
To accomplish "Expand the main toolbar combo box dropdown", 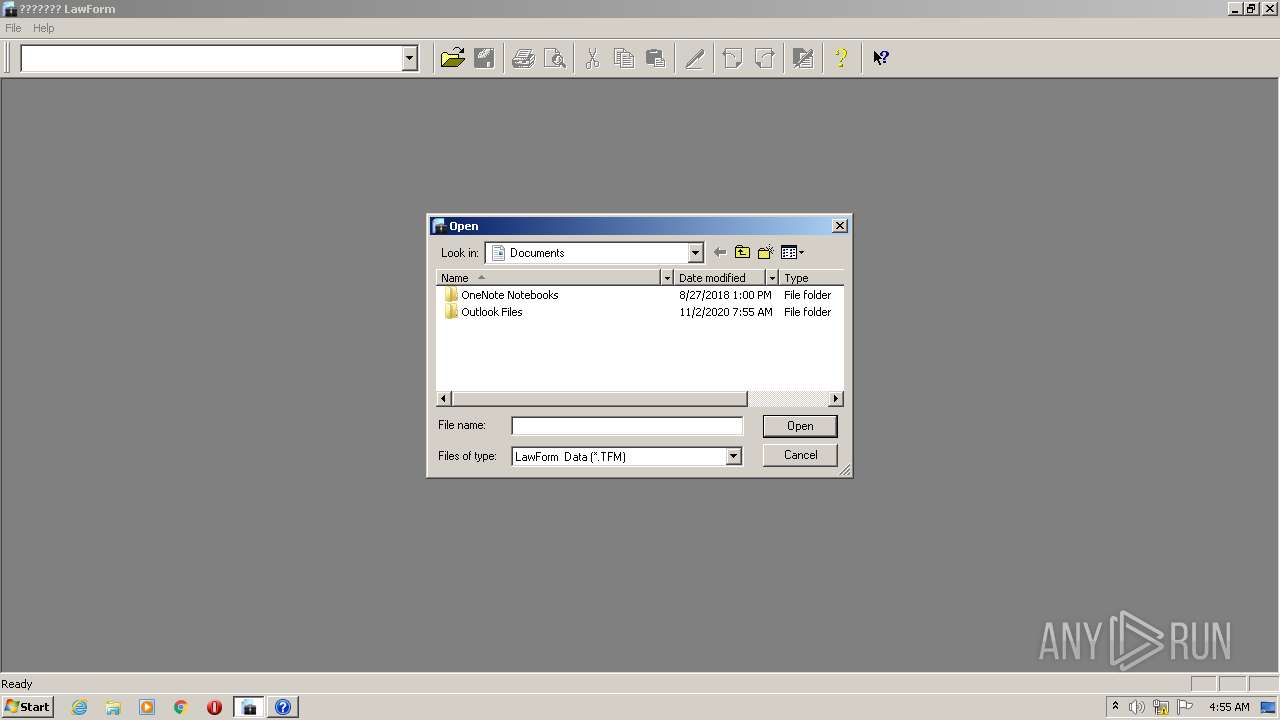I will tap(409, 59).
